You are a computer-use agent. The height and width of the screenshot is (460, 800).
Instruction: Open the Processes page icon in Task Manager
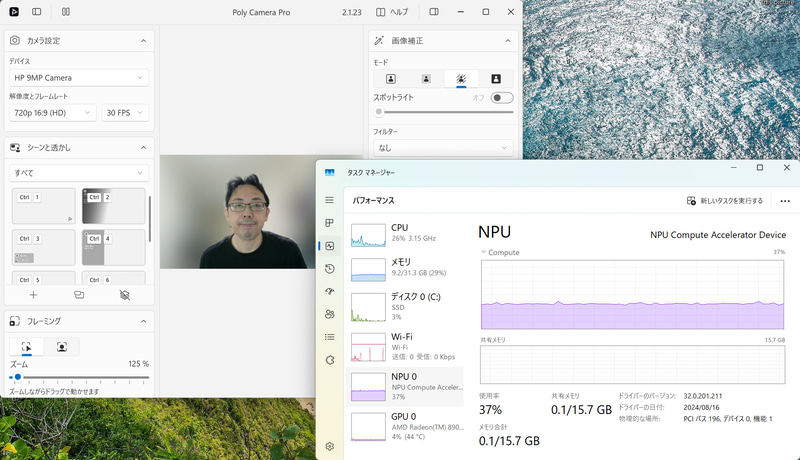coord(330,223)
